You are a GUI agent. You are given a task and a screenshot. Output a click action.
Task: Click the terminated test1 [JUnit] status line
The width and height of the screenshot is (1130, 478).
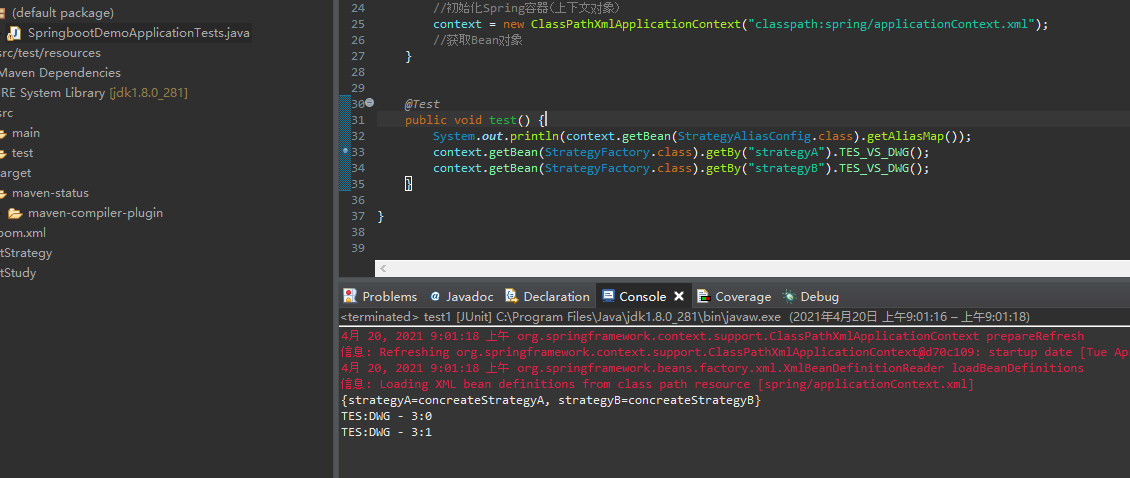(x=685, y=317)
